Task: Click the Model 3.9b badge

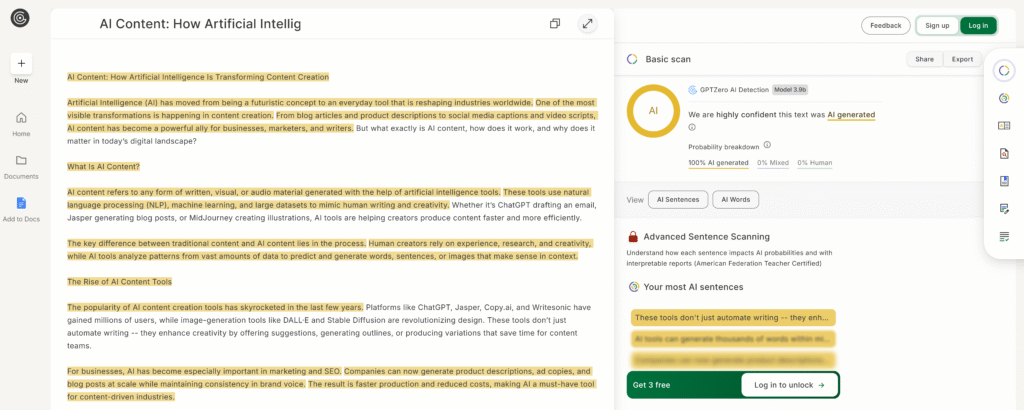Action: point(790,89)
